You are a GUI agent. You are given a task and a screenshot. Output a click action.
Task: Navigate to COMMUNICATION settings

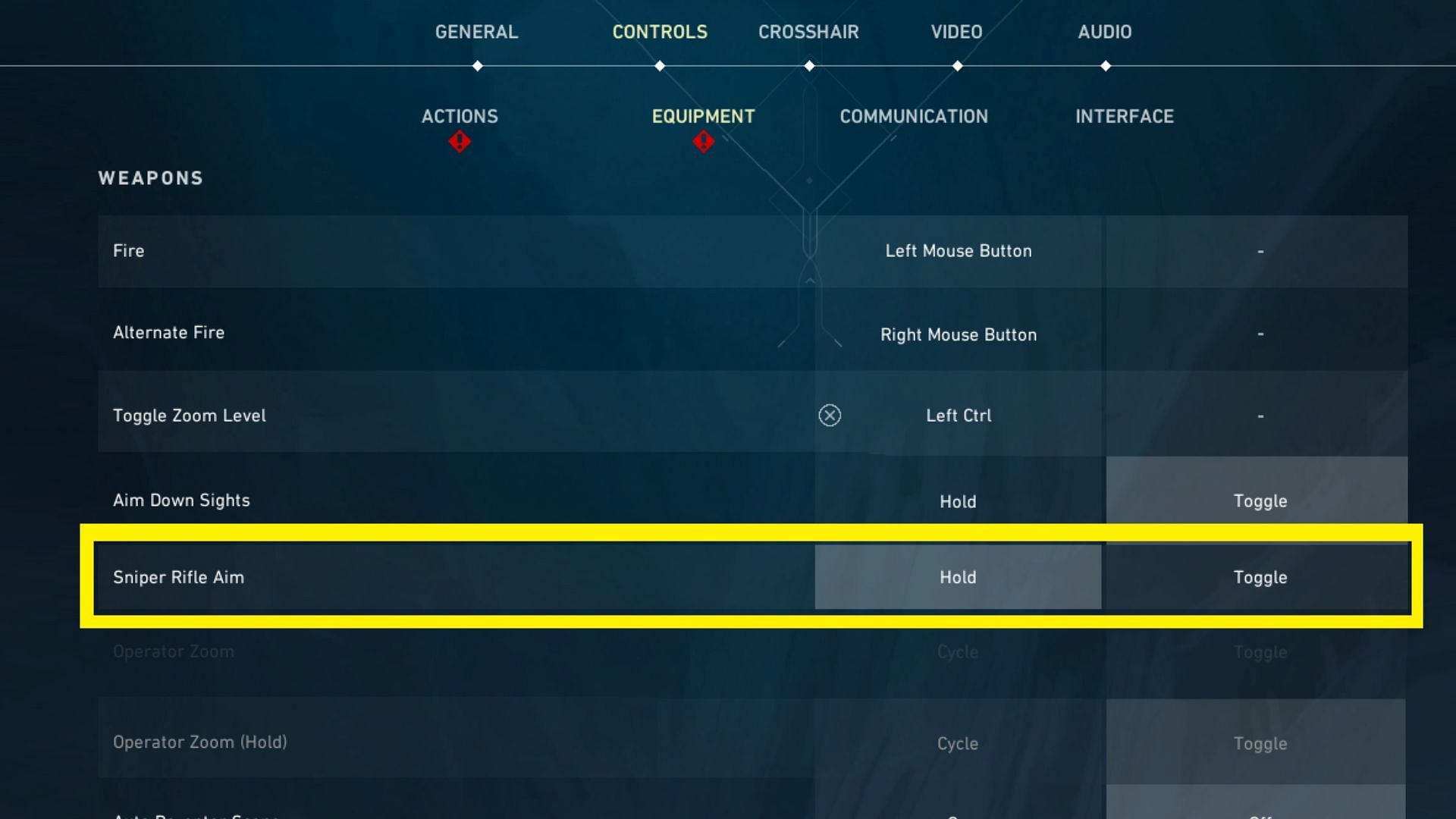click(914, 116)
